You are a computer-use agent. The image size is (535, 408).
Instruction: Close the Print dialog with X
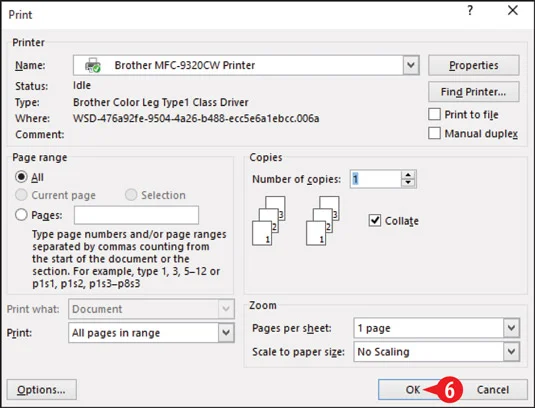[513, 11]
